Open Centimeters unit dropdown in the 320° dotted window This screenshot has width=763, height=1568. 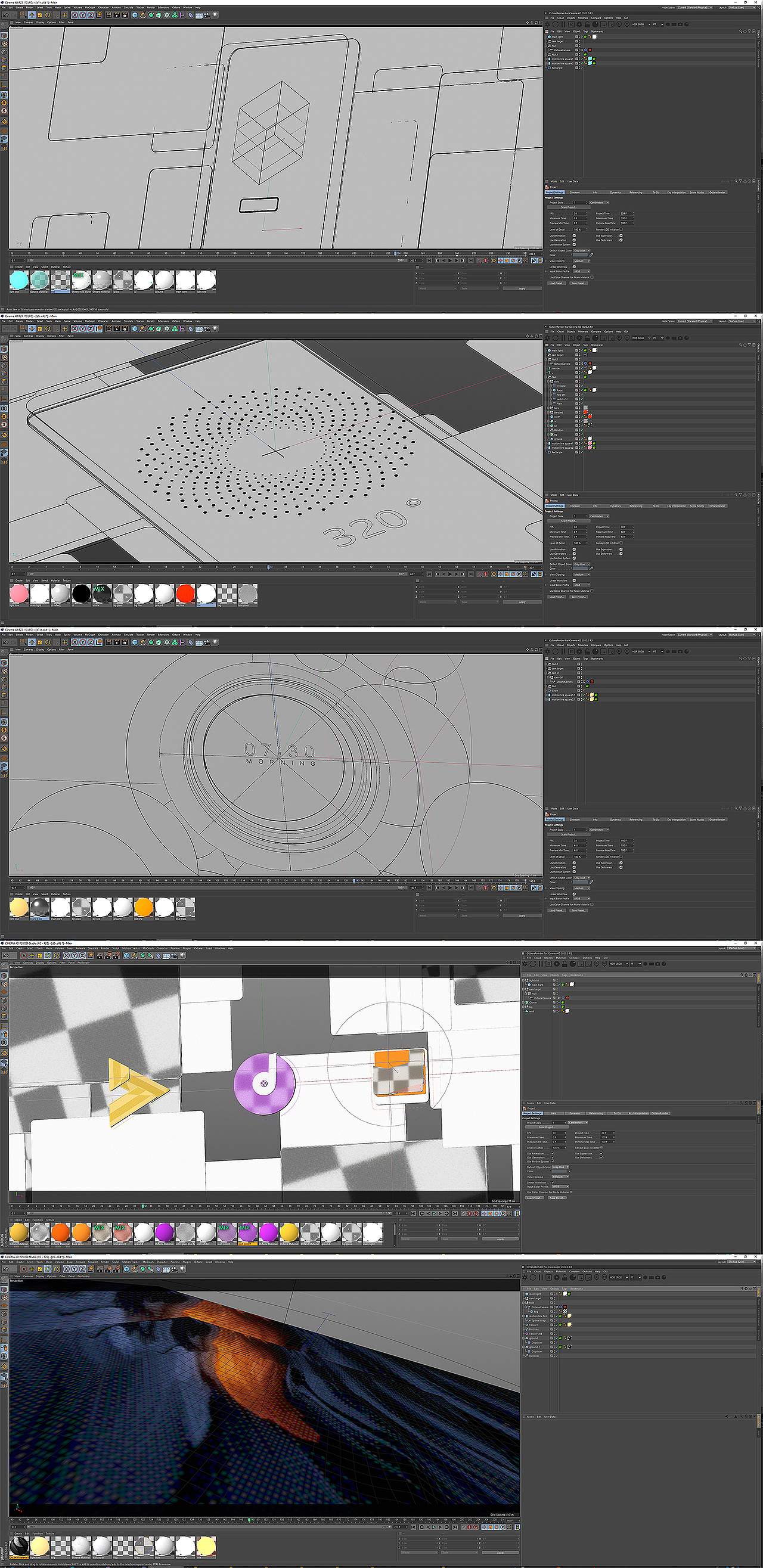click(599, 516)
